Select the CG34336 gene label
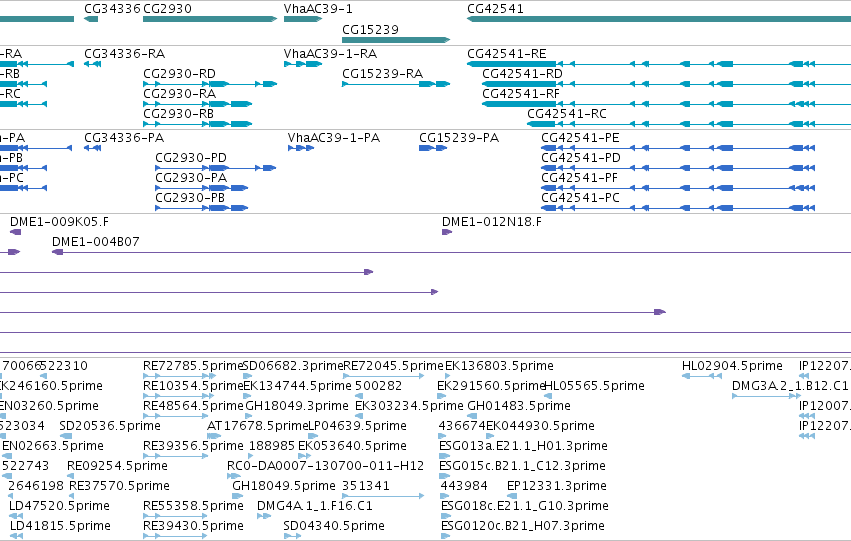 click(x=112, y=9)
